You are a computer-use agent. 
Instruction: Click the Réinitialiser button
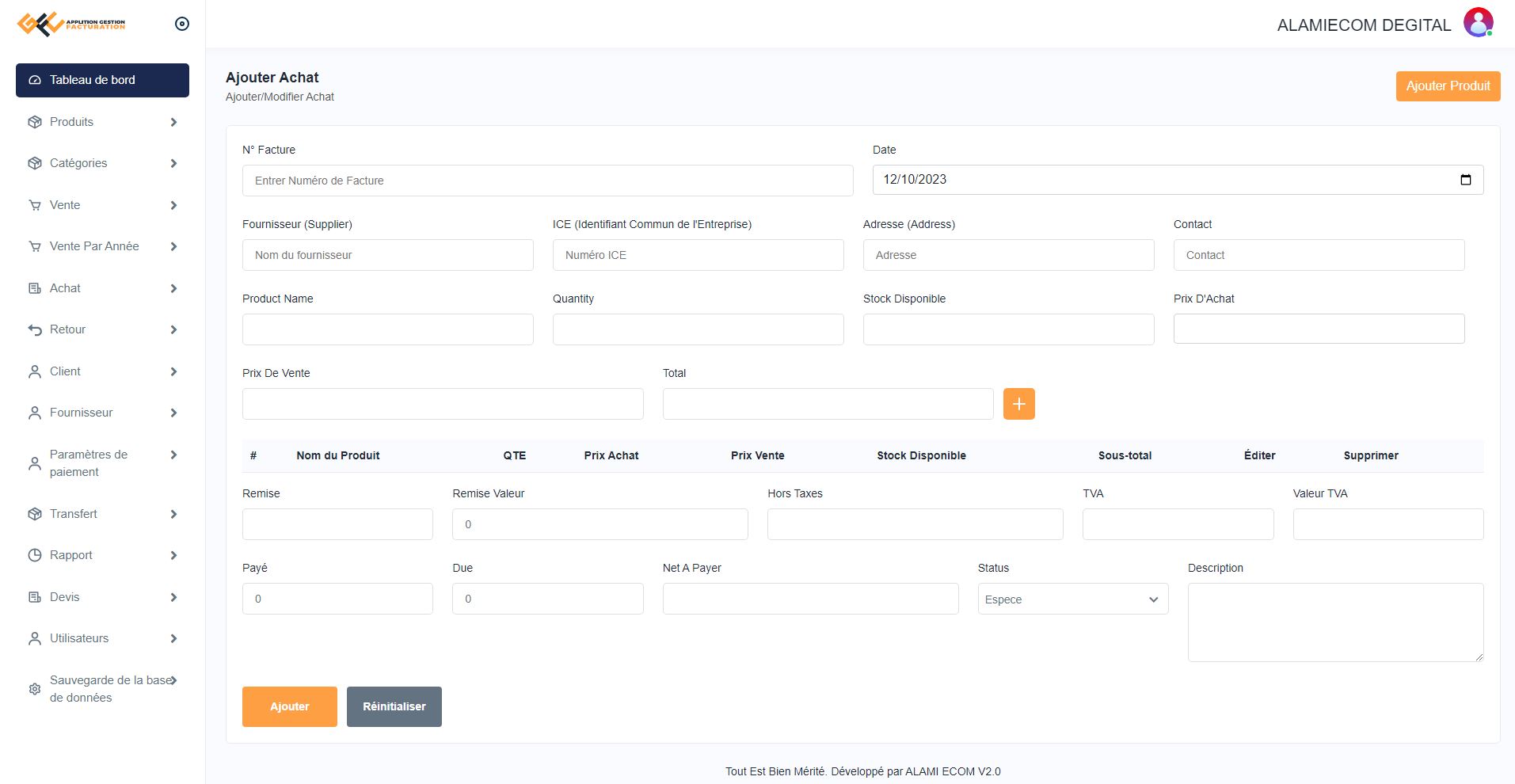coord(394,706)
